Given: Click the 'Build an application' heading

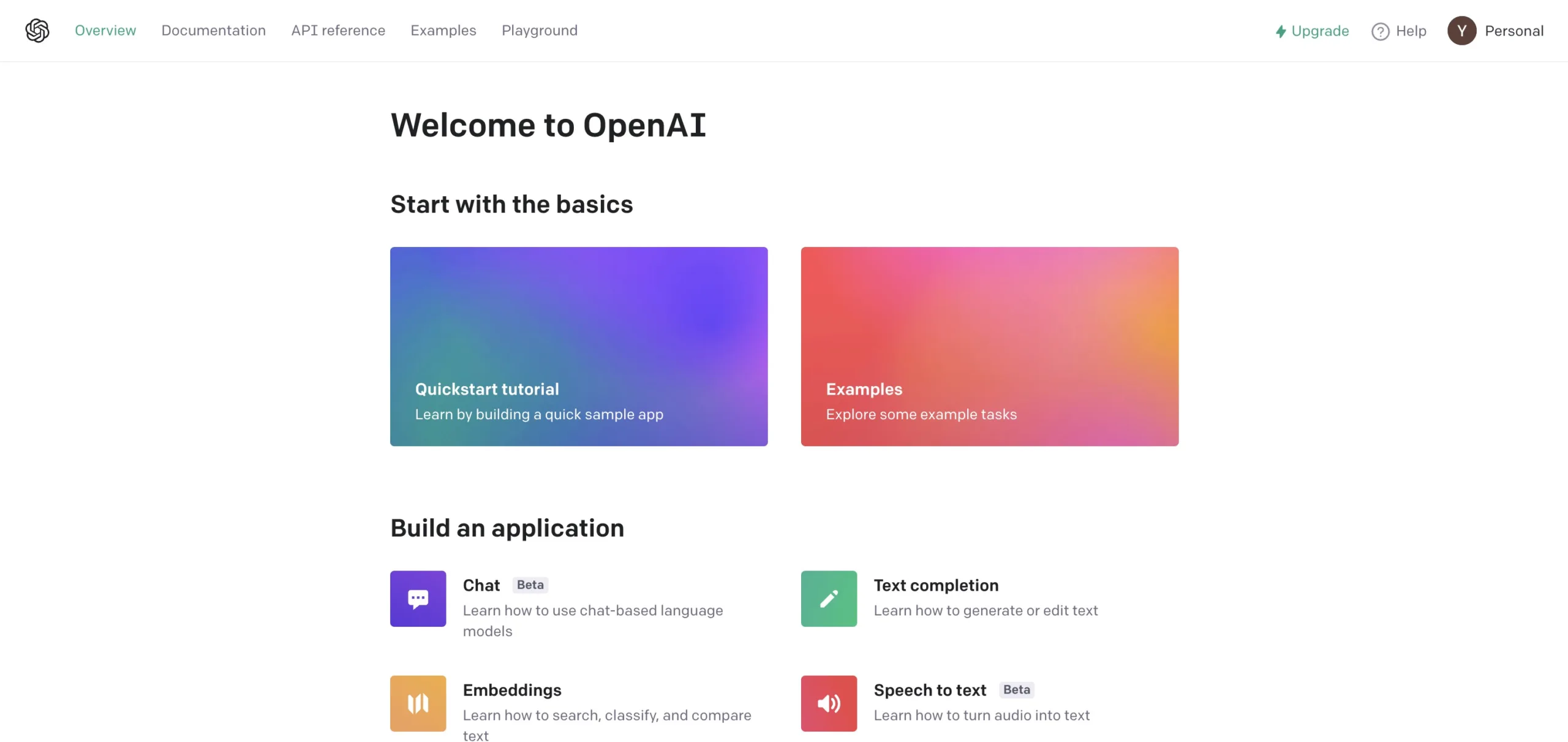Looking at the screenshot, I should [507, 528].
